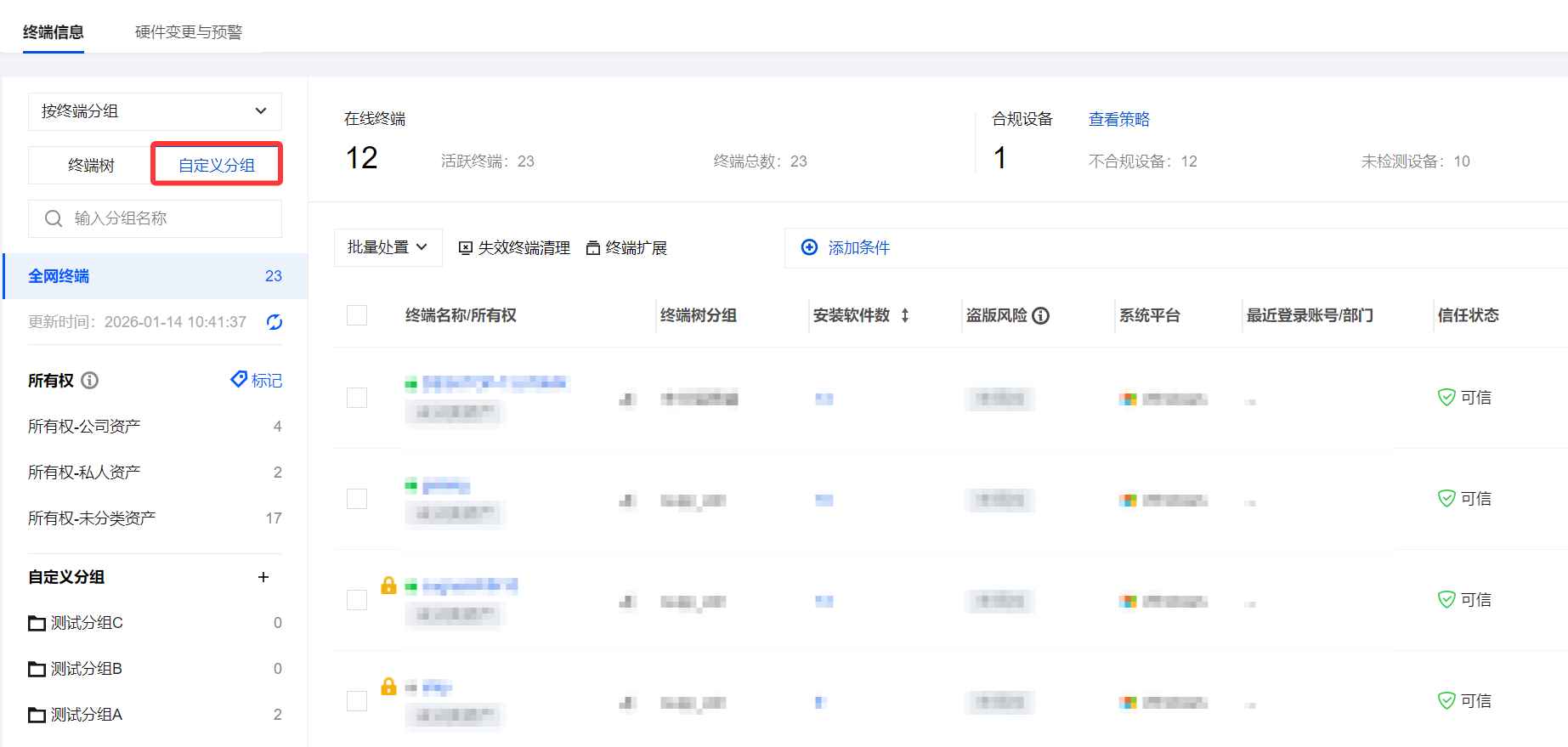This screenshot has height=747, width=1568.
Task: Click the 标记 tag icon
Action: click(239, 379)
